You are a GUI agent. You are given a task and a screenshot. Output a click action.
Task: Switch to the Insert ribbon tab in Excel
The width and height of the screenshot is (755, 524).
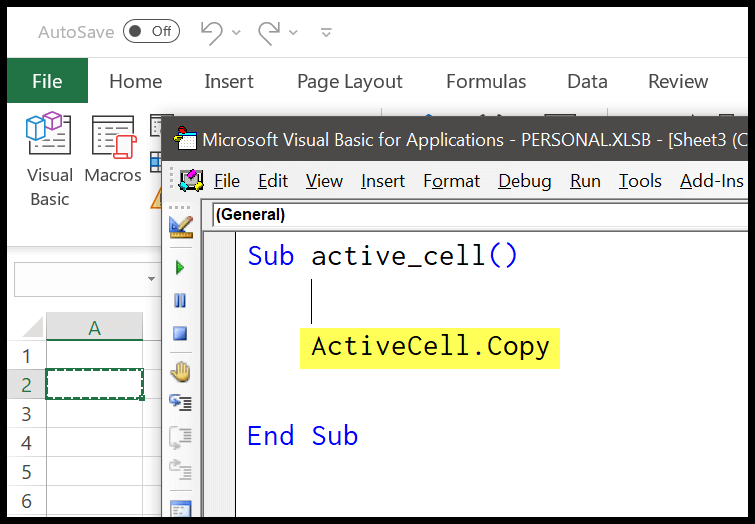click(229, 81)
